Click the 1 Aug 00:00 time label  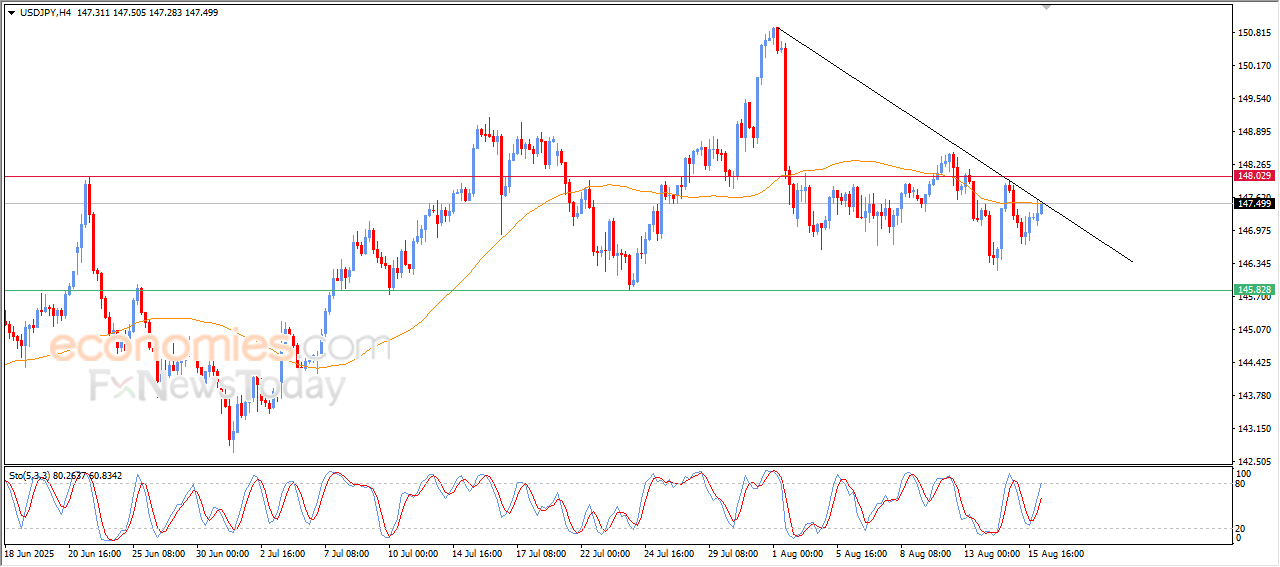click(x=797, y=553)
